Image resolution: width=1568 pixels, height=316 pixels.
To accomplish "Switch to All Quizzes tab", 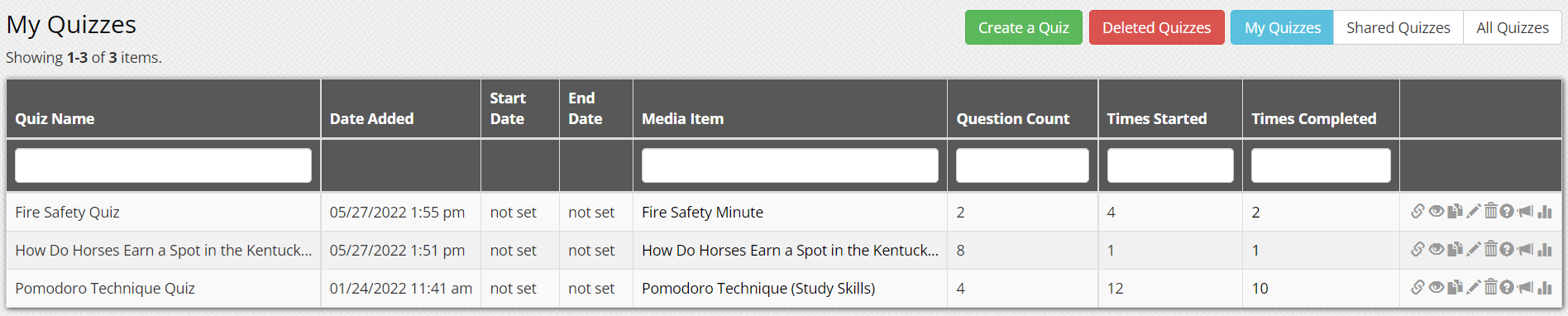I will (x=1513, y=27).
